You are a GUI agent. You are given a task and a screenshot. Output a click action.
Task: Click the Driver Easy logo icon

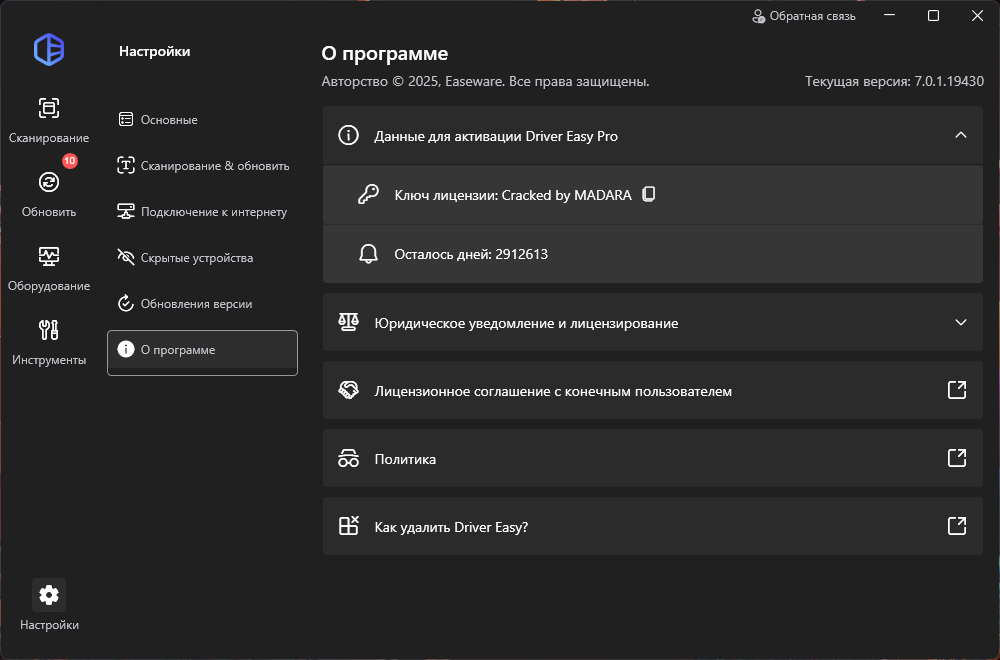(x=49, y=50)
